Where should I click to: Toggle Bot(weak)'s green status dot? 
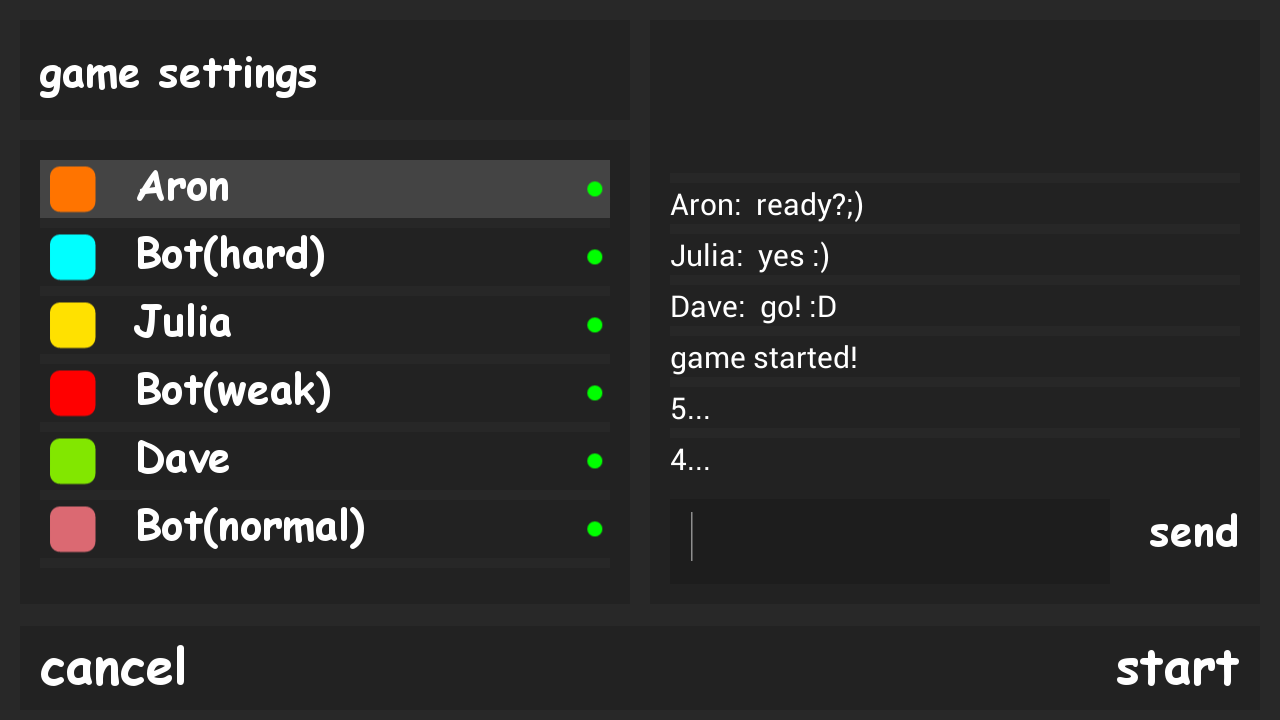tap(595, 393)
